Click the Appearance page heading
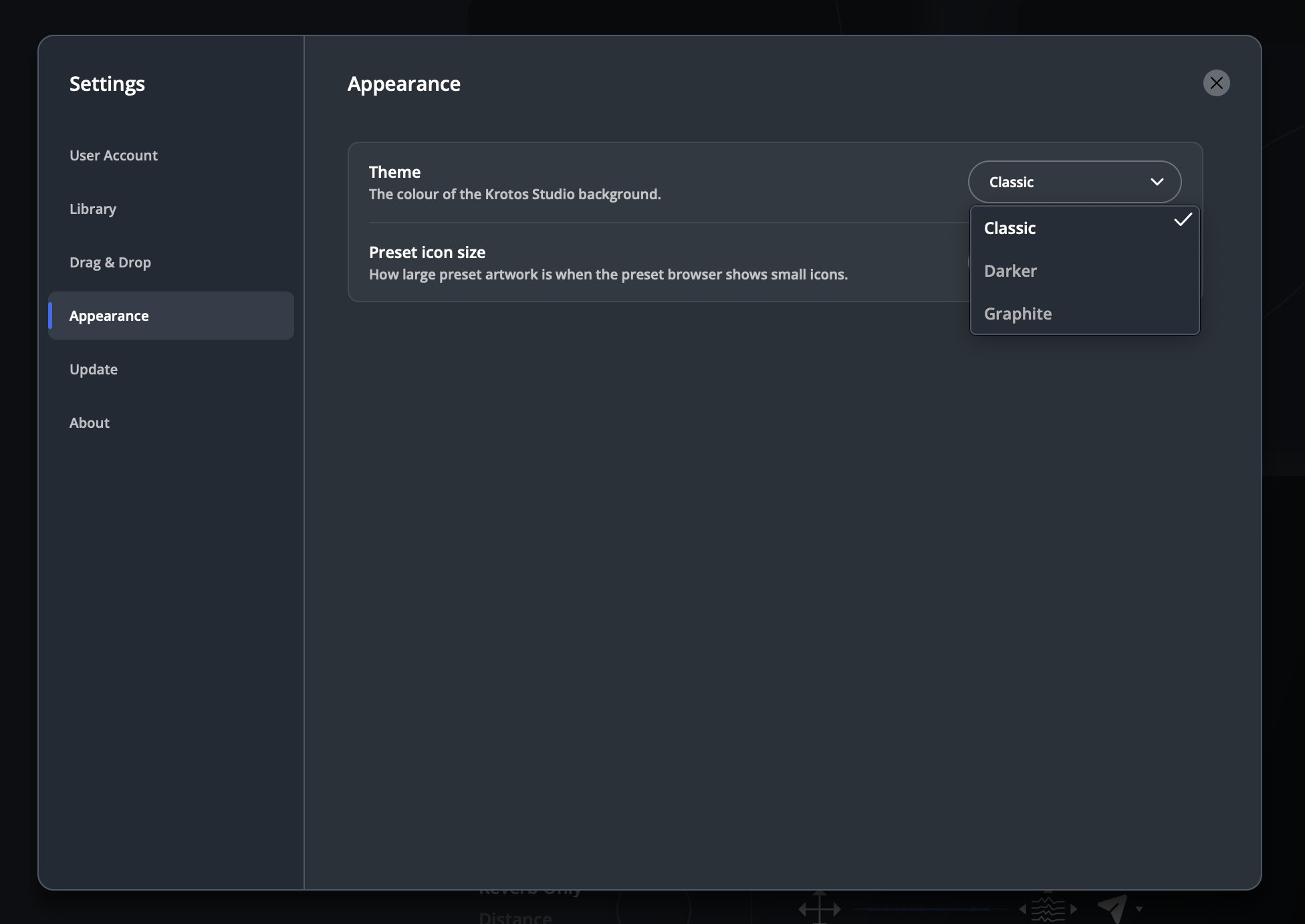 click(404, 84)
